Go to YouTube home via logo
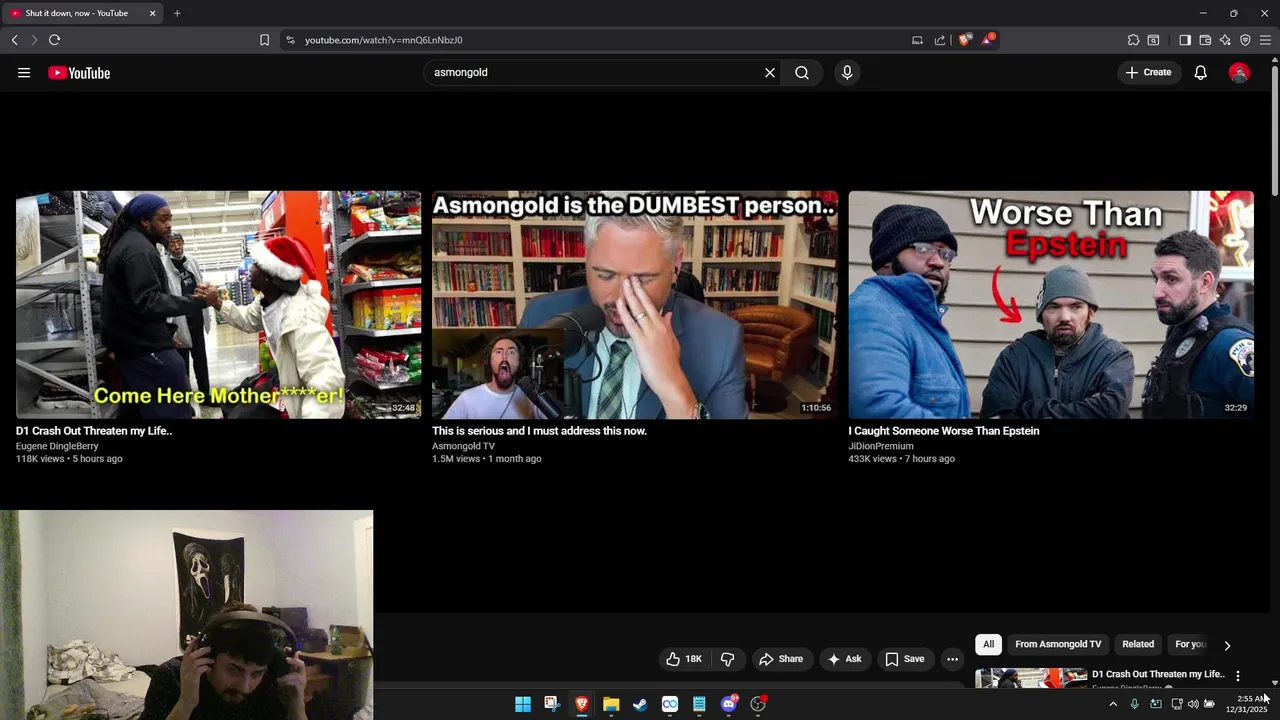The width and height of the screenshot is (1280, 720). (x=79, y=73)
